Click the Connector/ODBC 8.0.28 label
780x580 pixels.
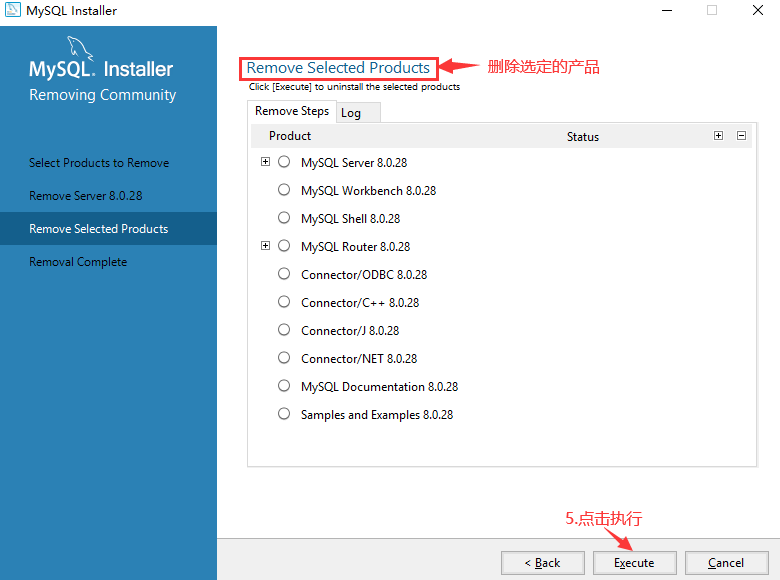364,275
